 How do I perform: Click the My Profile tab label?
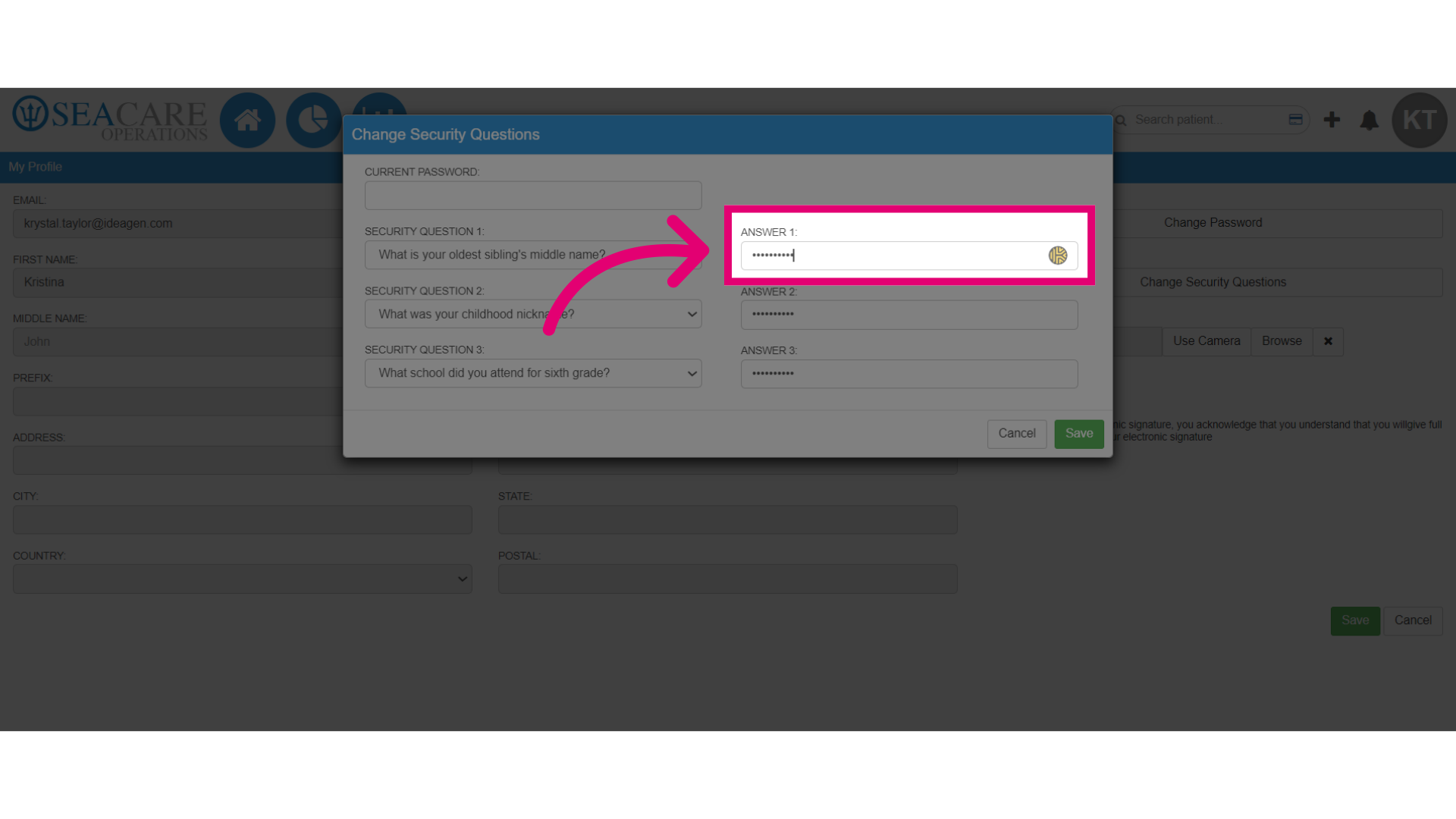[x=35, y=167]
